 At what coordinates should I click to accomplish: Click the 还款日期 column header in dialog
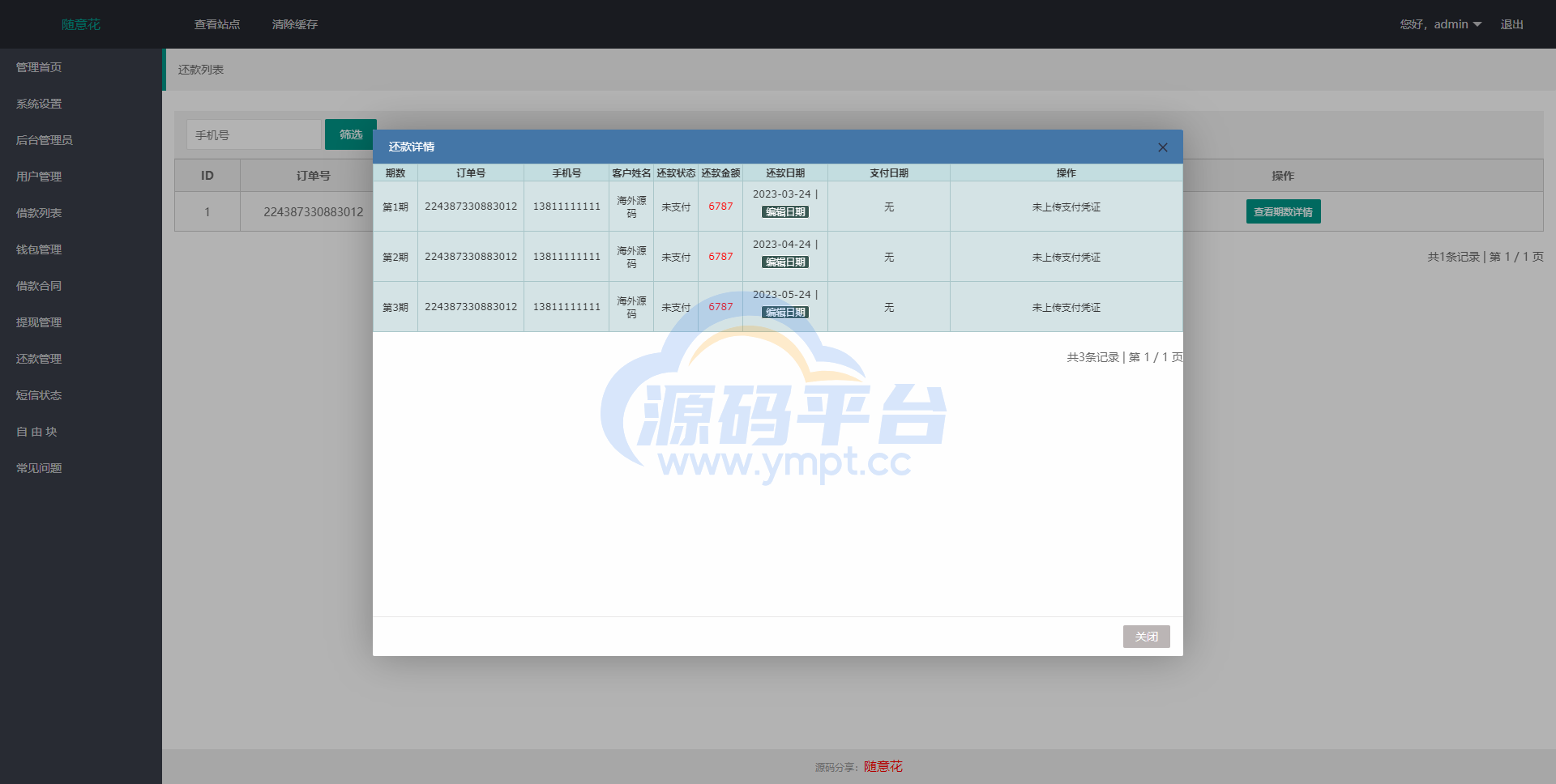click(785, 173)
